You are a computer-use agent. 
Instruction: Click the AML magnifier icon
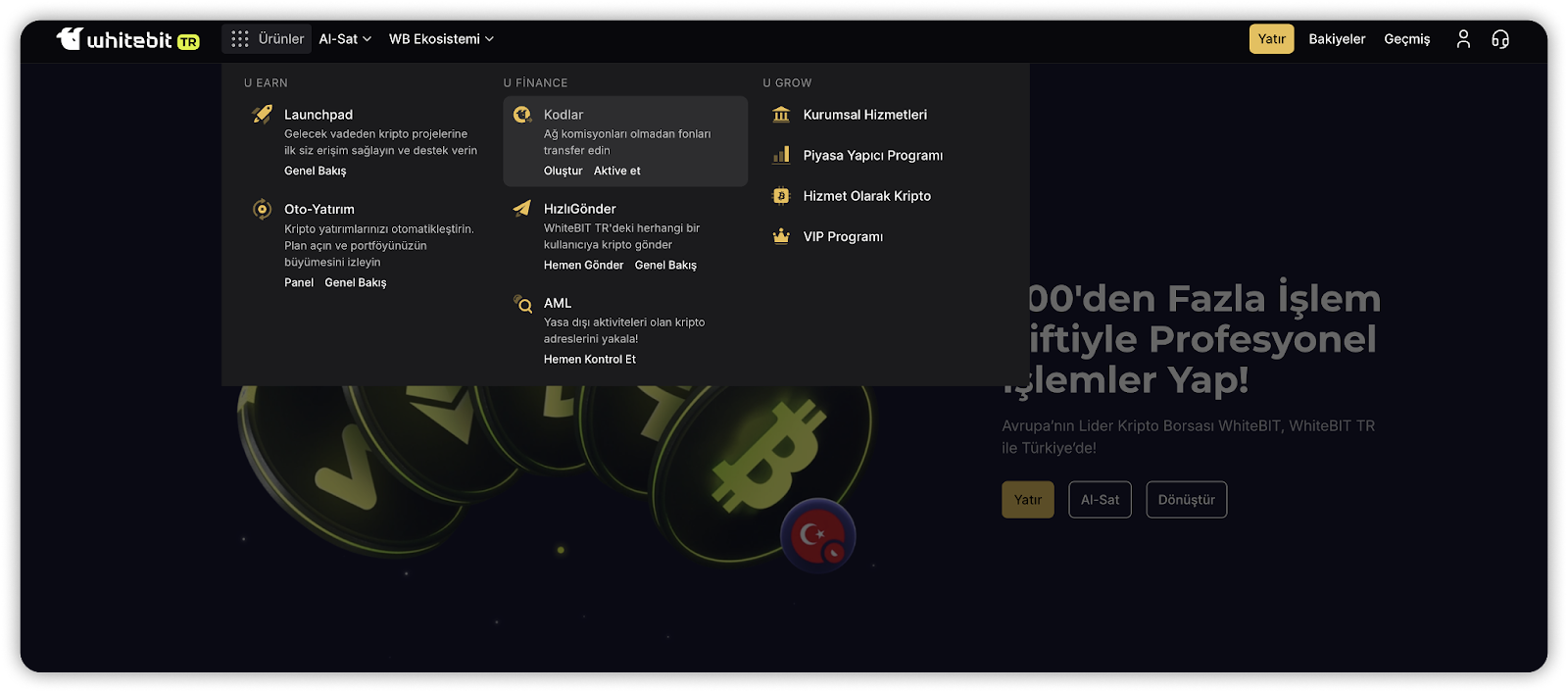click(522, 304)
